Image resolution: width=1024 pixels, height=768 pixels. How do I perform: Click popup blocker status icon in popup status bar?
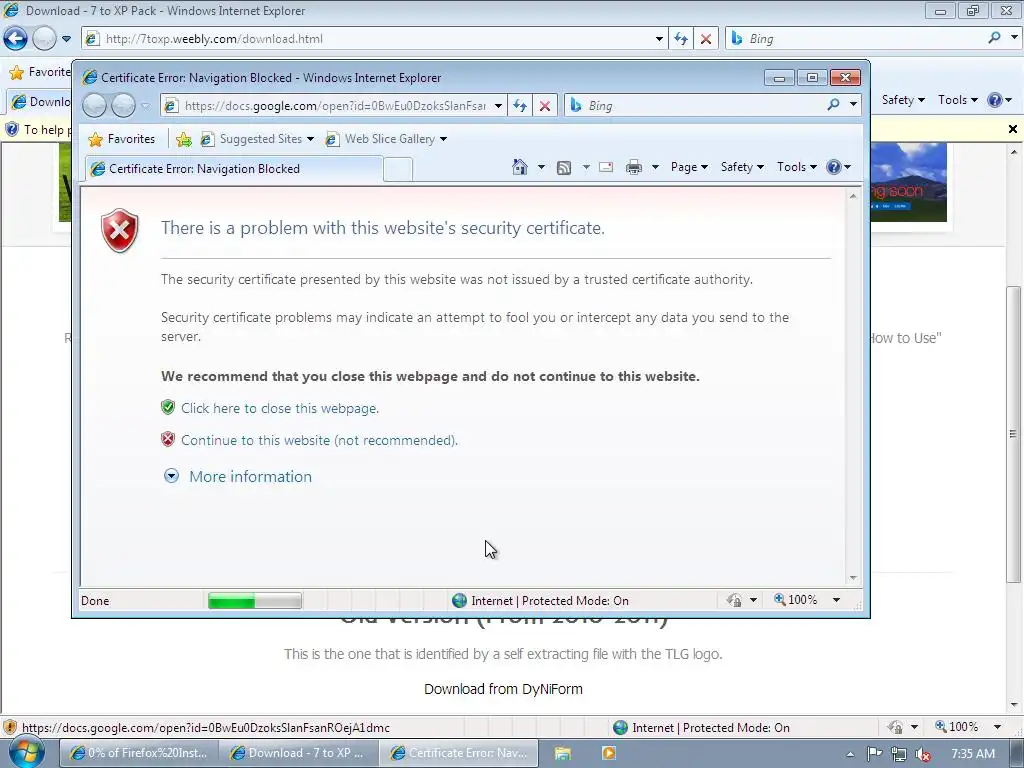point(734,600)
